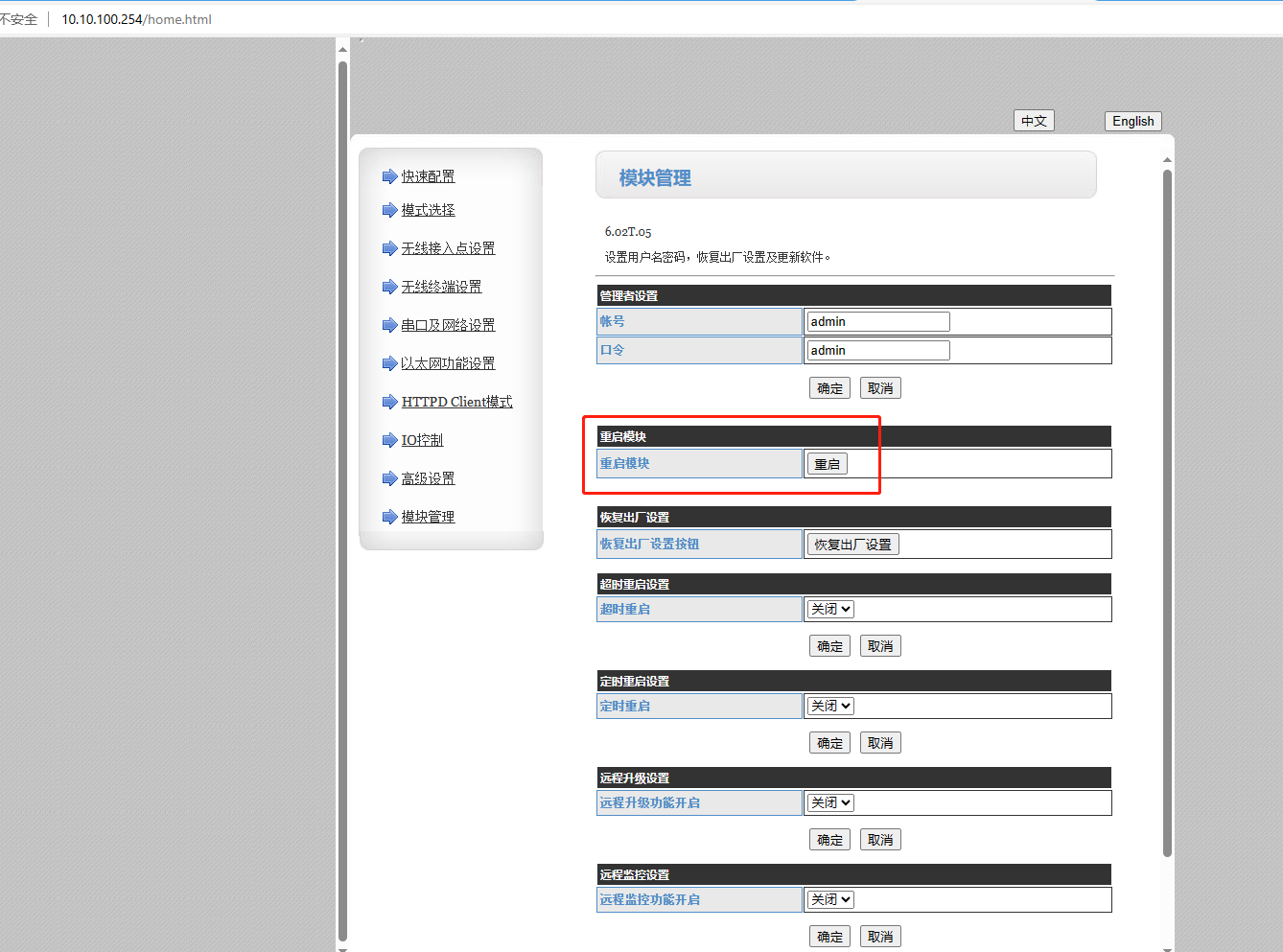Click the arrow icon beside 高级设置

(389, 478)
